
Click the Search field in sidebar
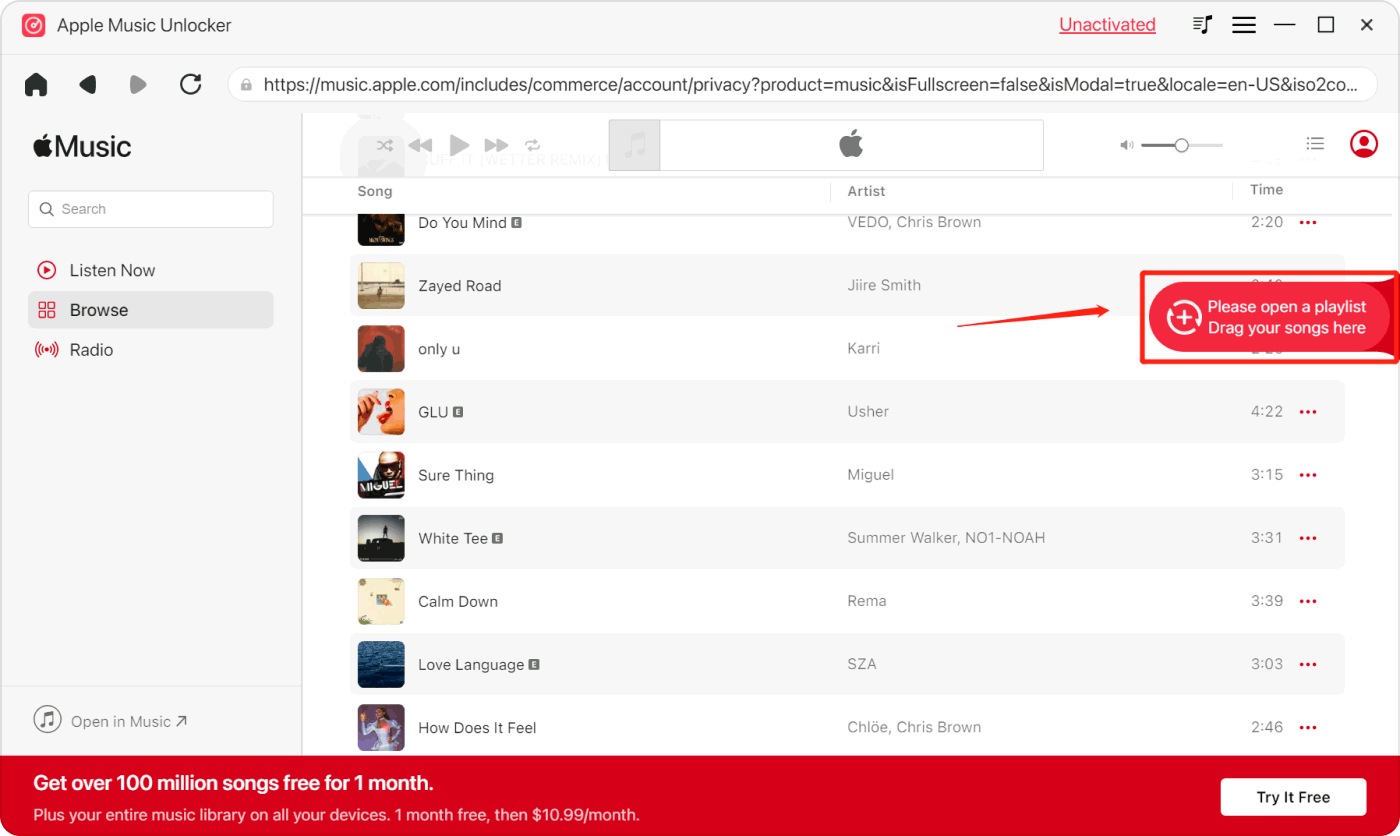[x=151, y=209]
